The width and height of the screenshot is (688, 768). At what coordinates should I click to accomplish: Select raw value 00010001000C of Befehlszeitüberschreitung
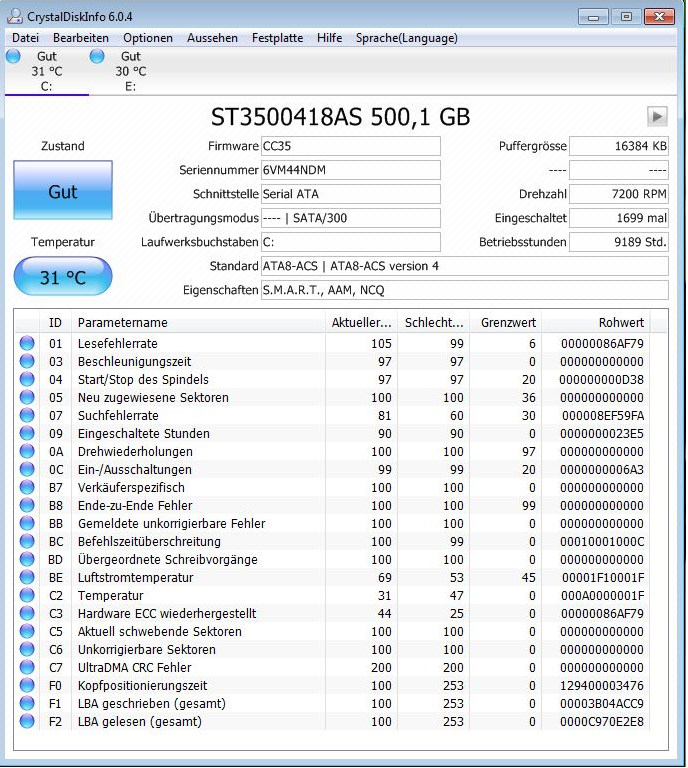pos(602,541)
